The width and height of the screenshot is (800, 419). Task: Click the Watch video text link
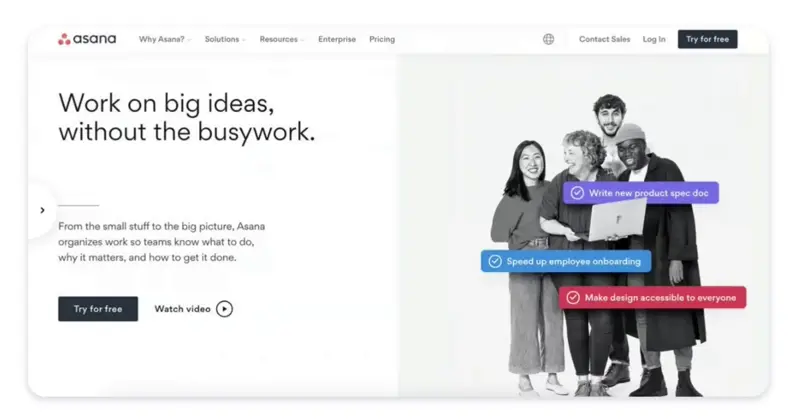point(183,309)
